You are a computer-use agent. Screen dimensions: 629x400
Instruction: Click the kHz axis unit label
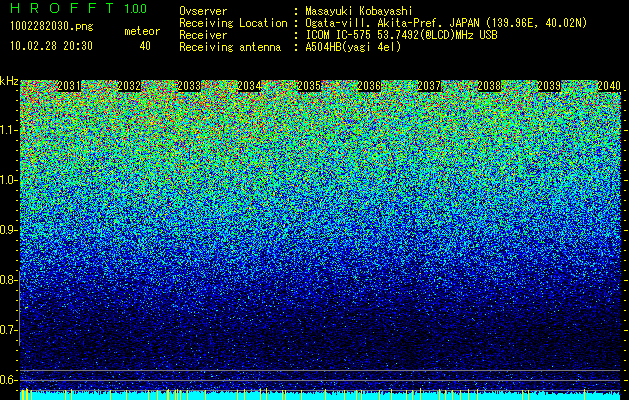(x=9, y=81)
